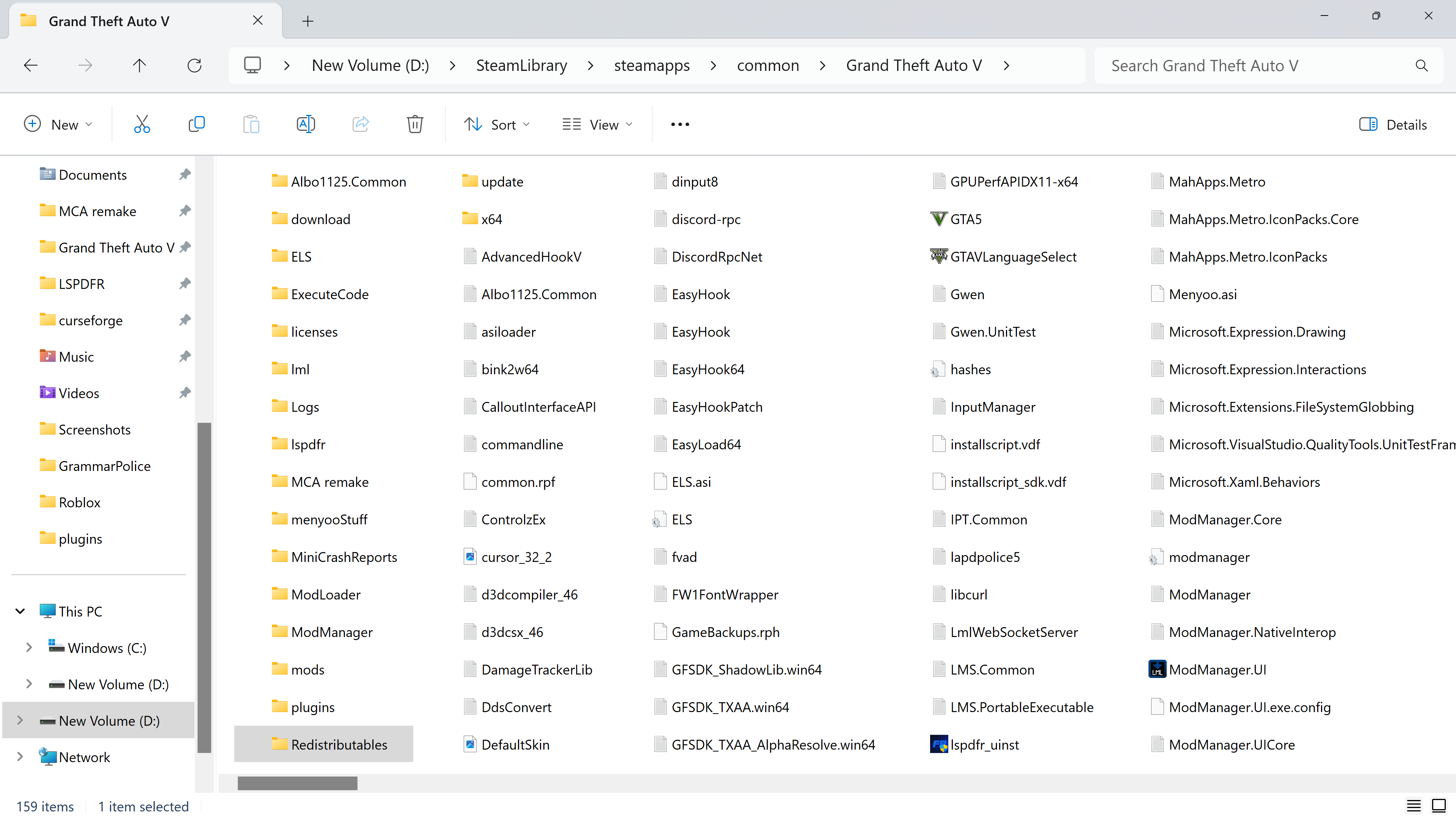Click the Cut scissors icon
This screenshot has width=1456, height=819.
point(142,124)
